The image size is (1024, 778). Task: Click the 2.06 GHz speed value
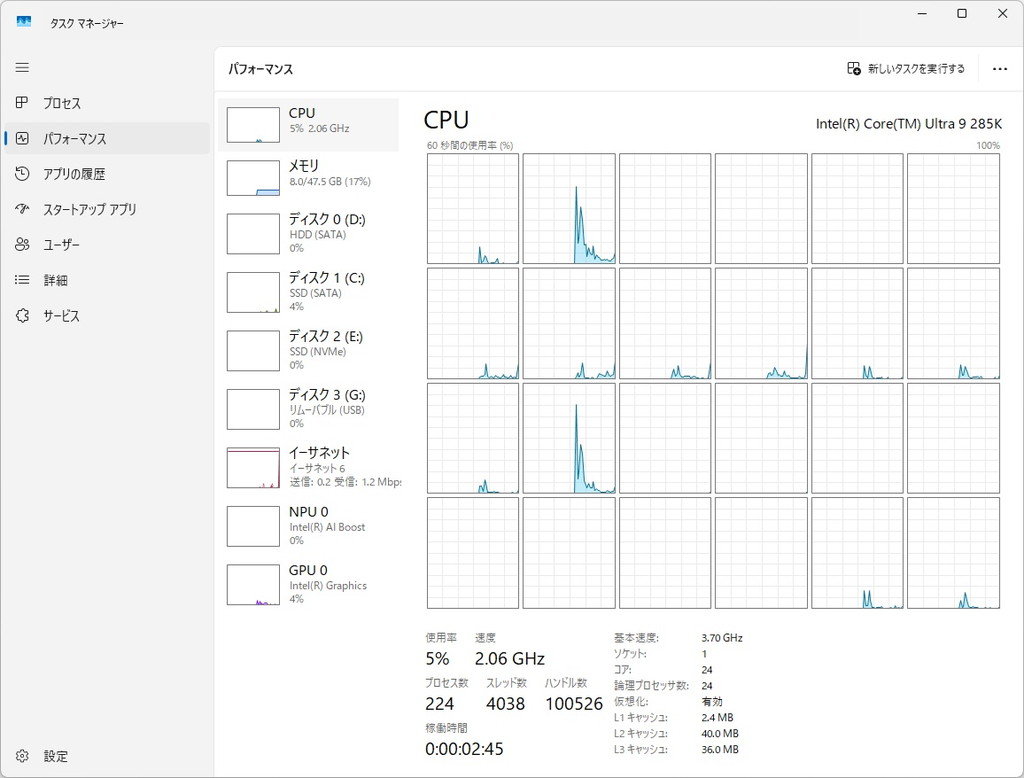click(509, 658)
